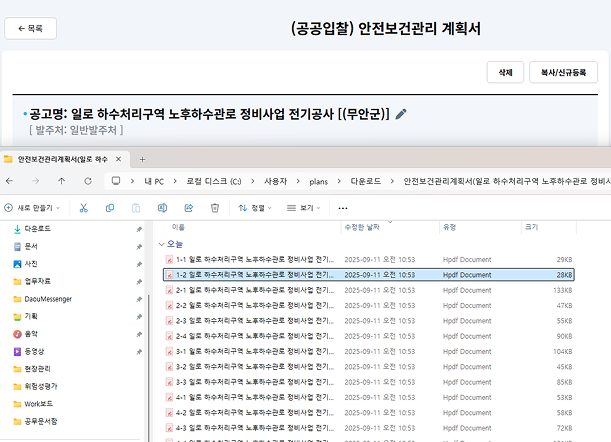This screenshot has height=442, width=611.
Task: Unpin DaouMessenger using its pin icon
Action: pyautogui.click(x=138, y=298)
